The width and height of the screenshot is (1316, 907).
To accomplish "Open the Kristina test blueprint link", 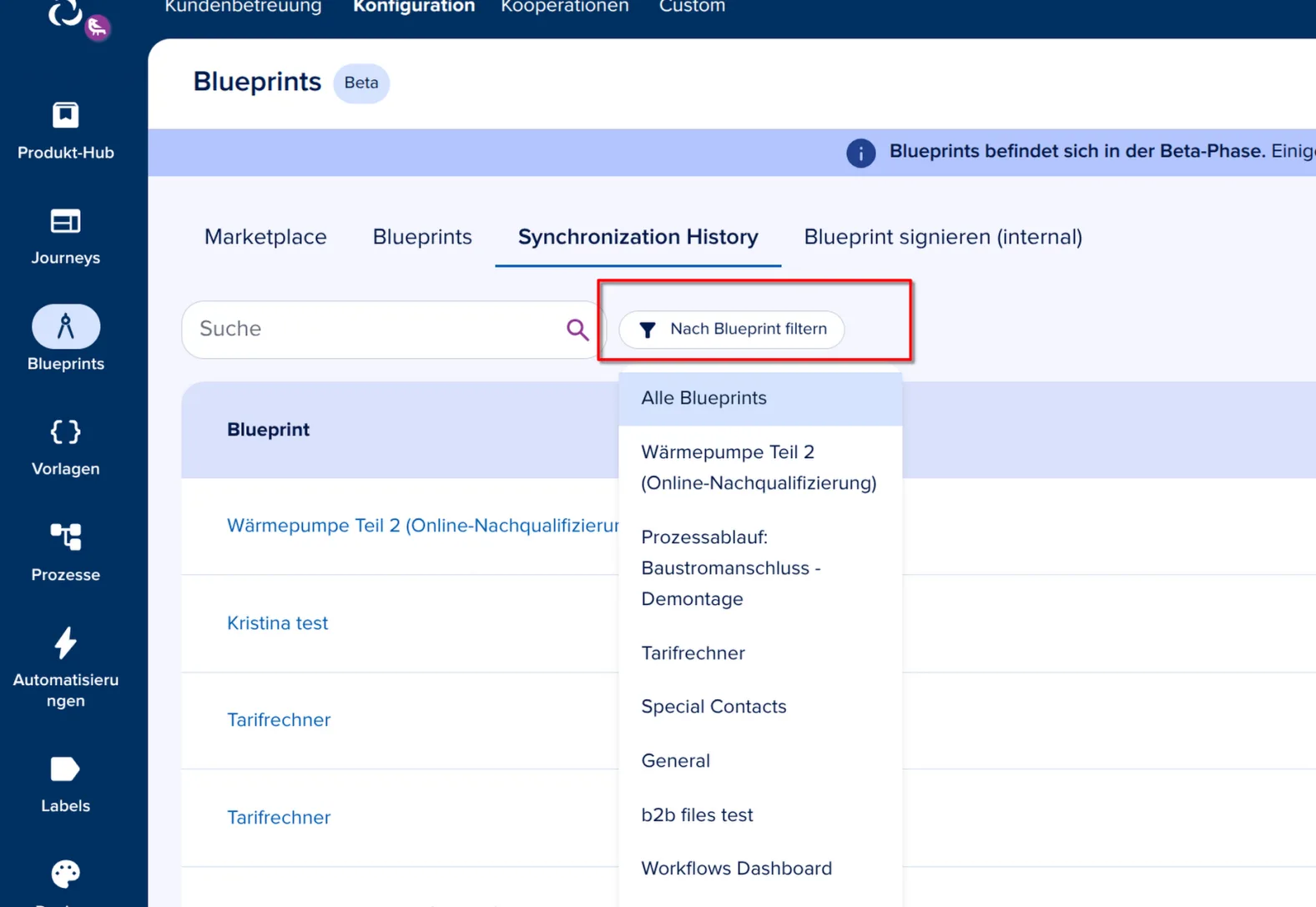I will [x=278, y=623].
